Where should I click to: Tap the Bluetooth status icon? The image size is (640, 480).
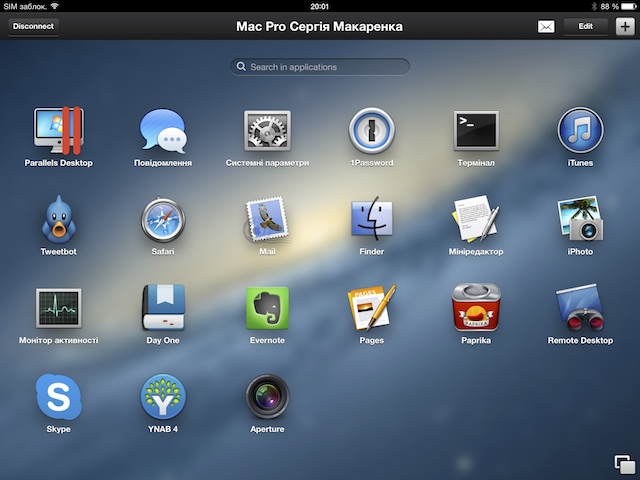click(x=594, y=6)
